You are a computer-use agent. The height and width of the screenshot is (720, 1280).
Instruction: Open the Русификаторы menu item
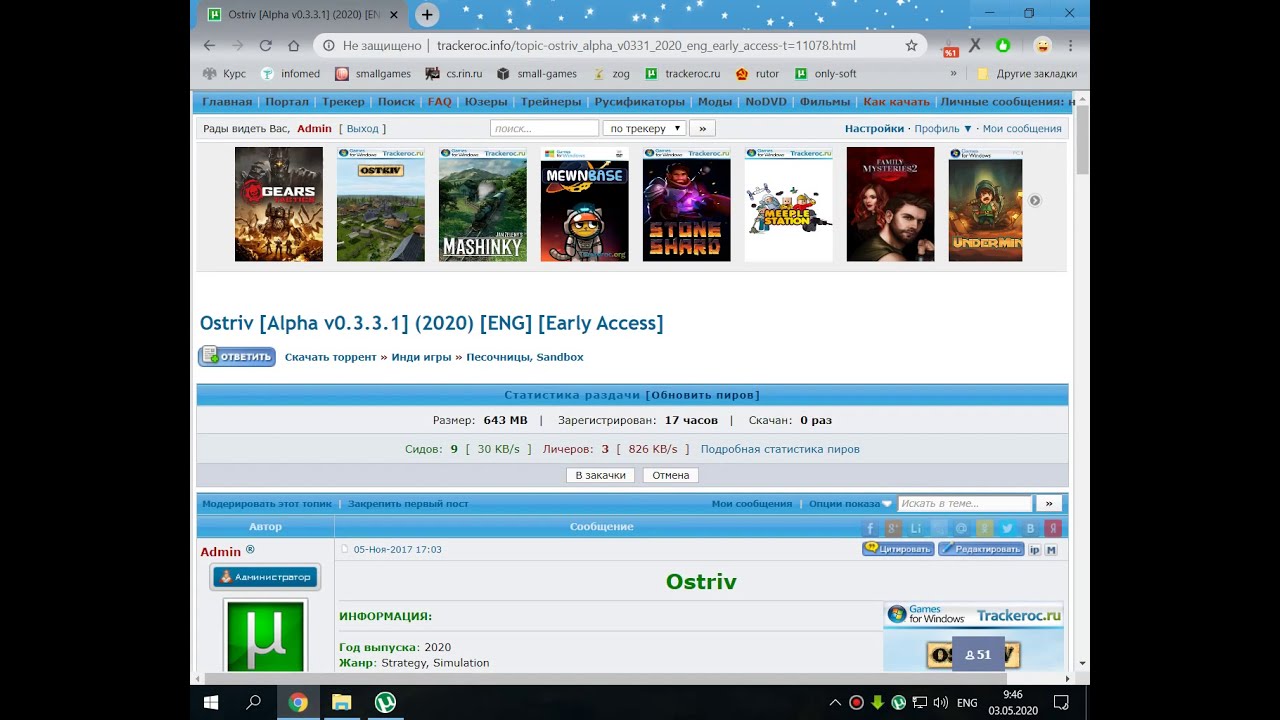coord(639,101)
